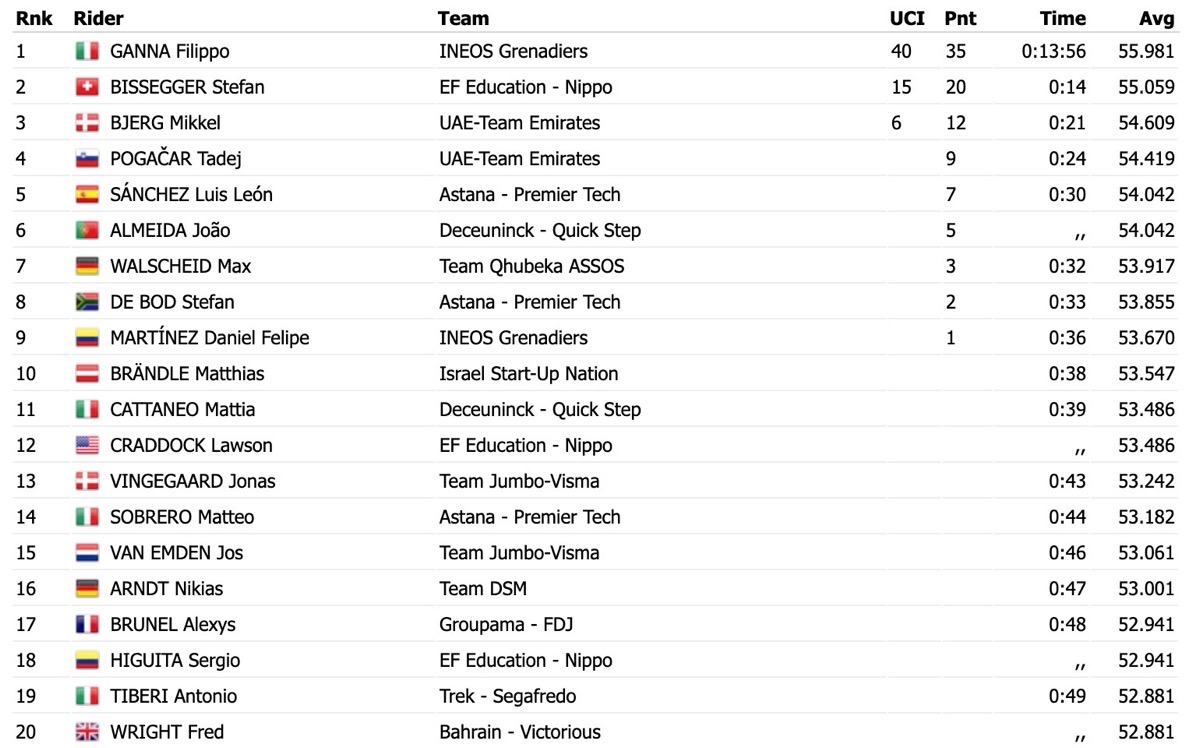Open rider page for VINGEGAARD Jonas
Viewport: 1200px width, 748px height.
pos(193,481)
